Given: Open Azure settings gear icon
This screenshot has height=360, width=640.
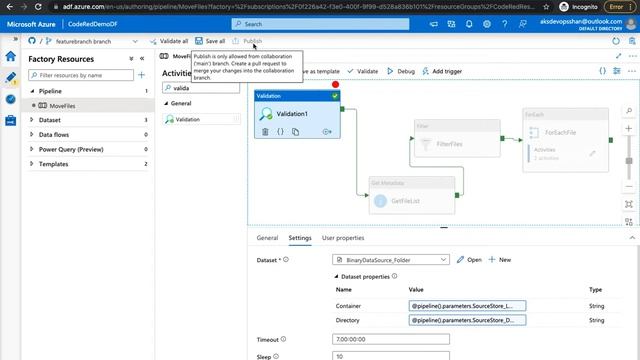Looking at the screenshot, I should pyautogui.click(x=487, y=24).
